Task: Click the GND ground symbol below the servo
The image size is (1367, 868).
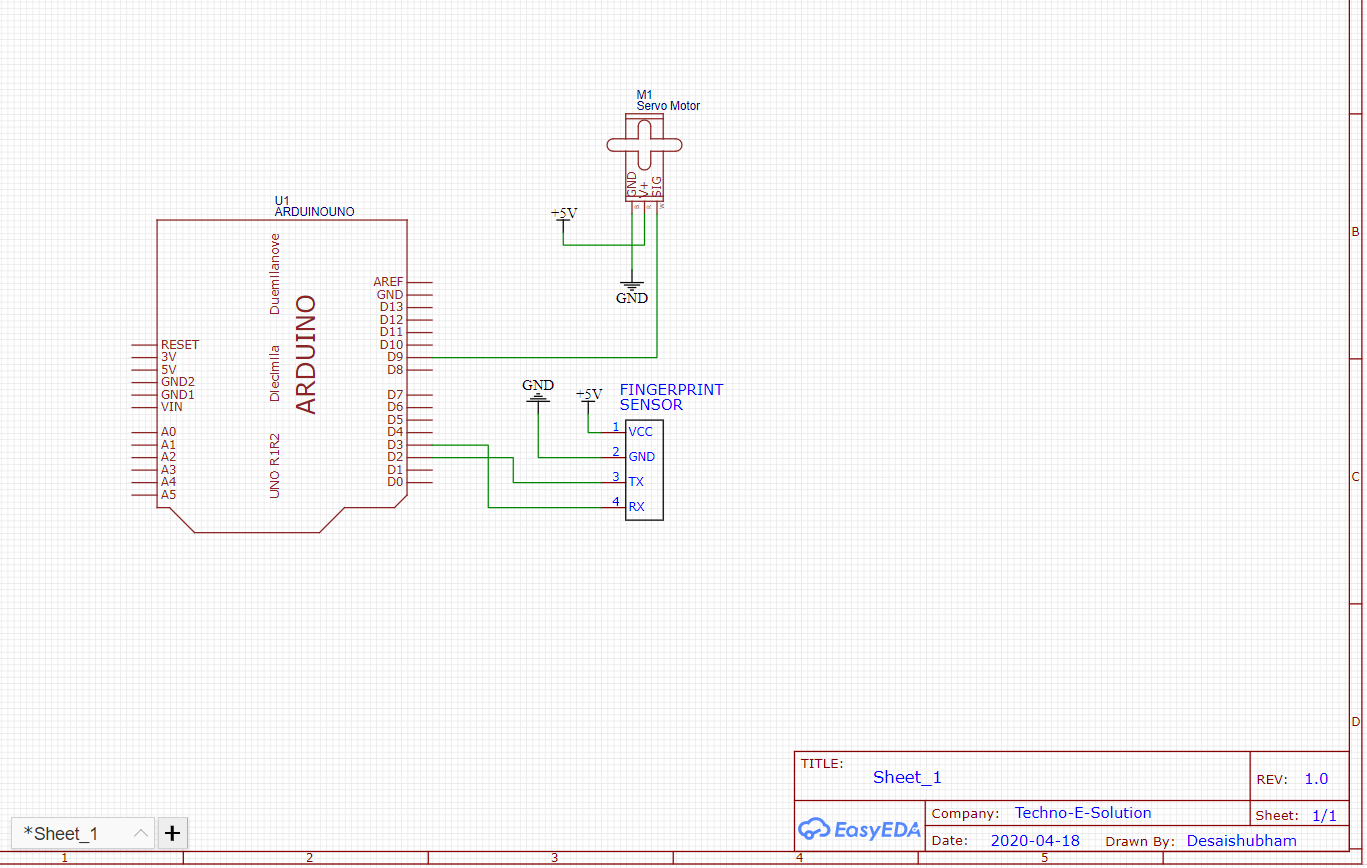Action: pyautogui.click(x=632, y=288)
